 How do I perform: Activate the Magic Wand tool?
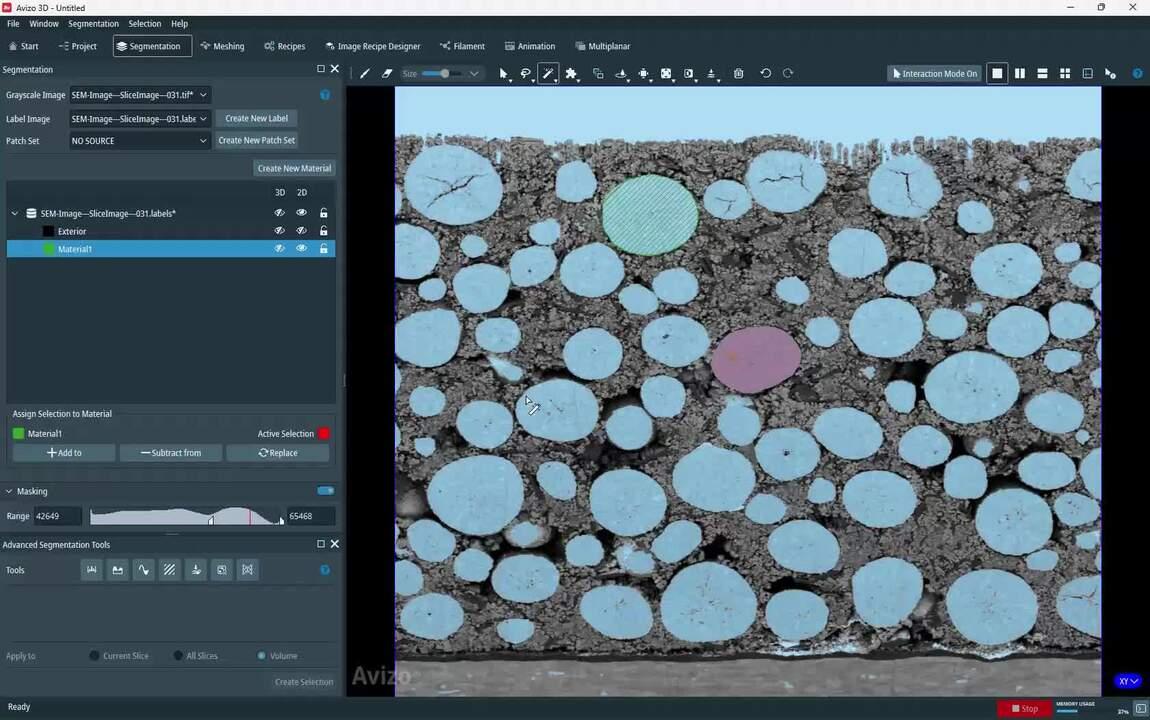point(548,73)
